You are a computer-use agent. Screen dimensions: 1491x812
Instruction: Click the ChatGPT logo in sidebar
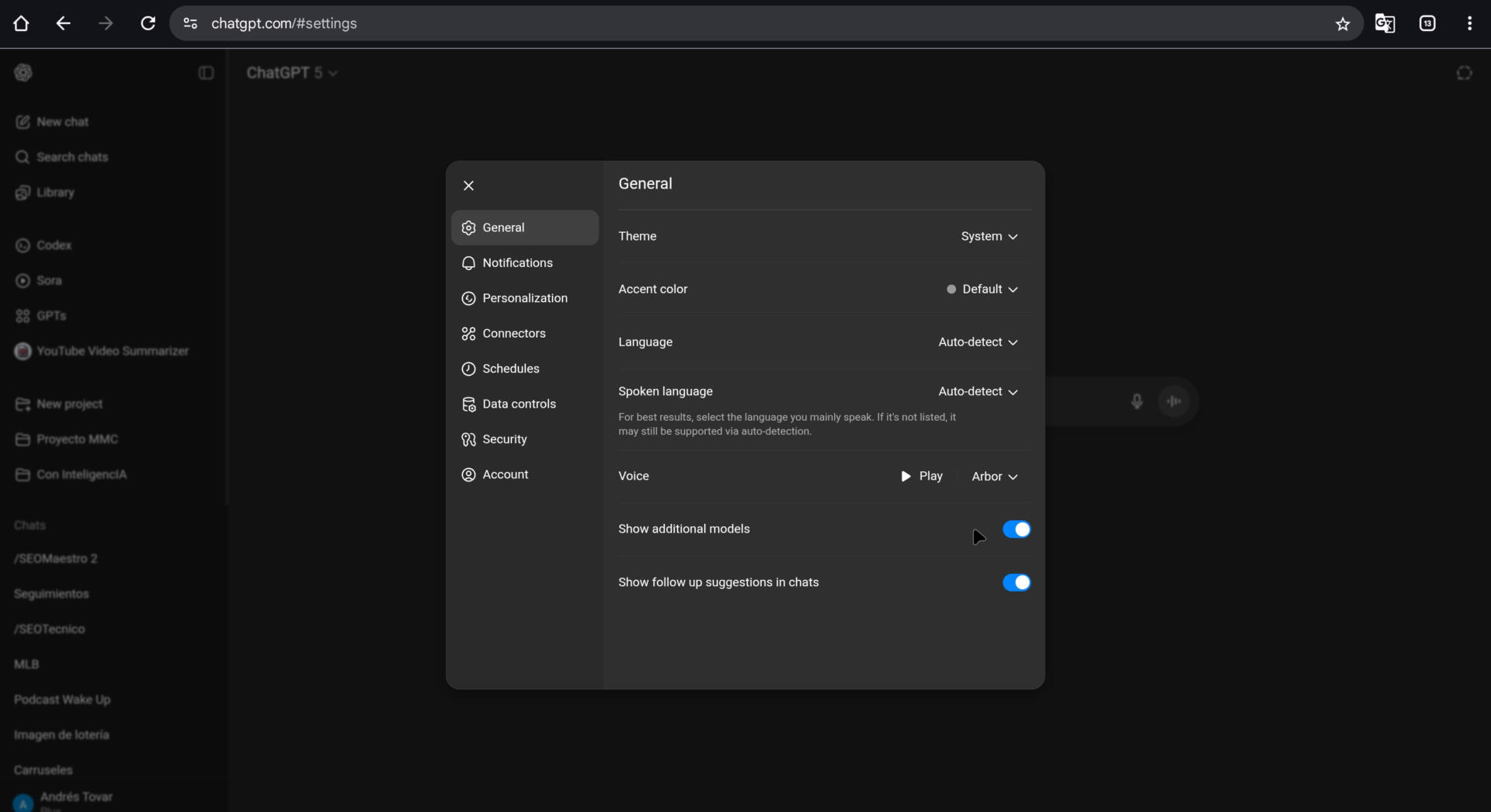(x=23, y=72)
